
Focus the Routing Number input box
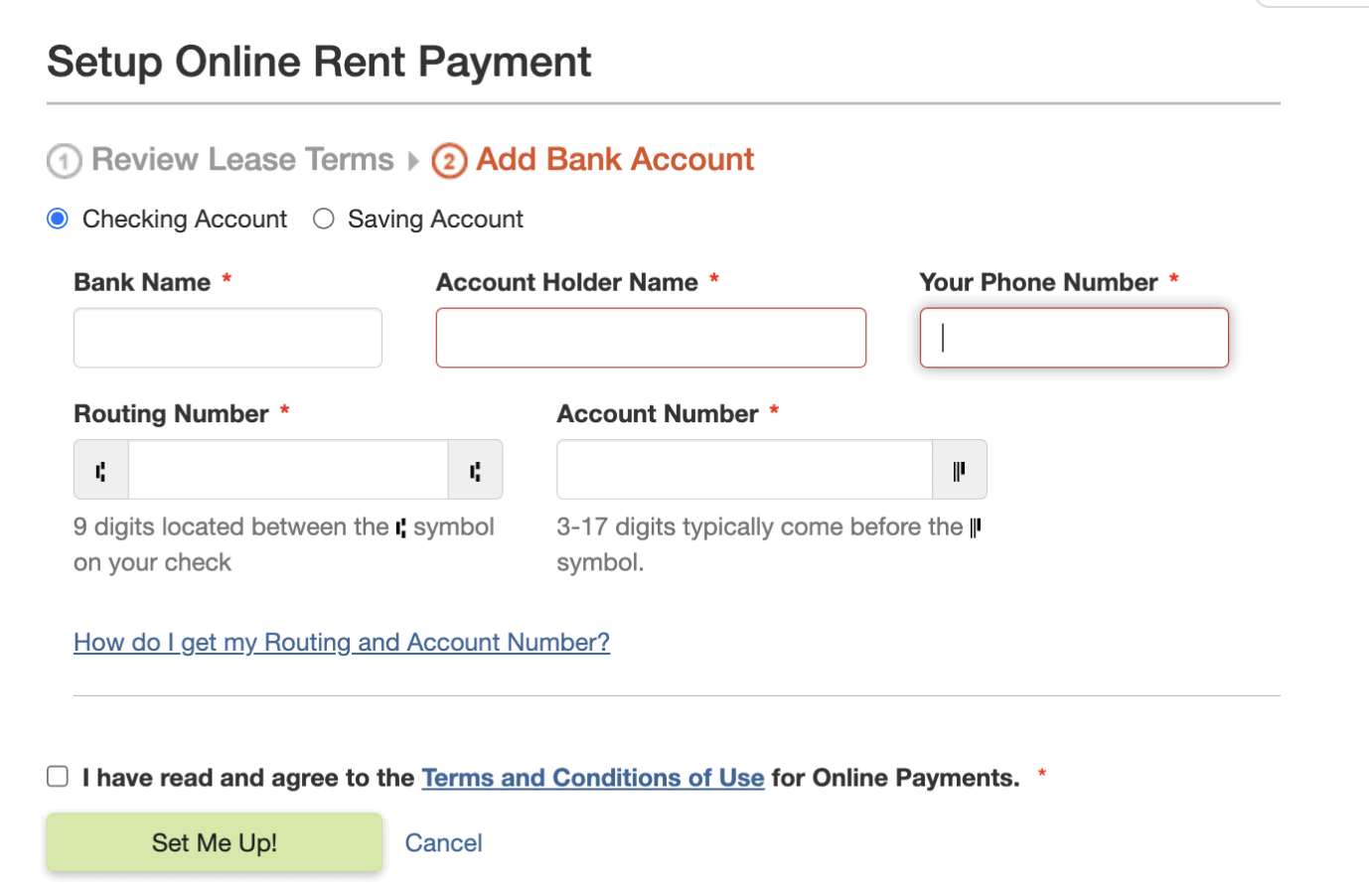288,470
